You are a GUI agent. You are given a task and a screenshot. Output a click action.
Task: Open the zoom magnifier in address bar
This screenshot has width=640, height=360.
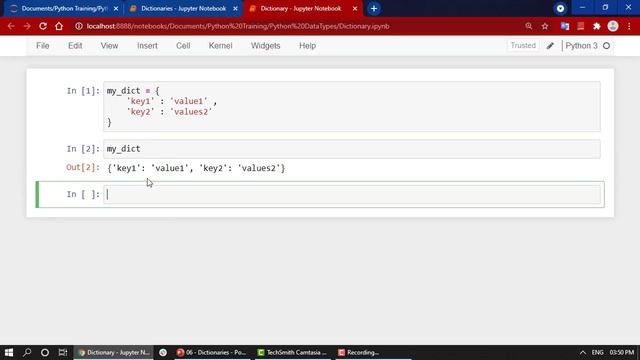[x=529, y=26]
